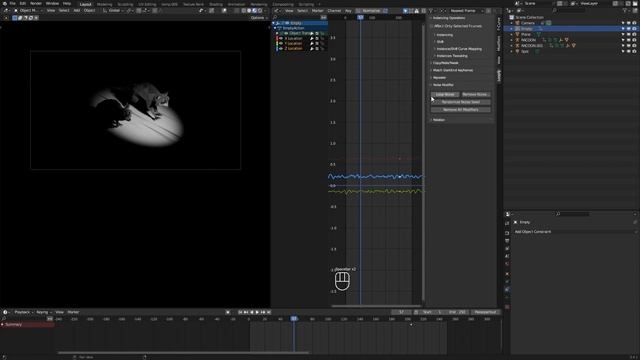Switch viewport to material preview shading
Screen dimensions: 640x360
(x=254, y=11)
